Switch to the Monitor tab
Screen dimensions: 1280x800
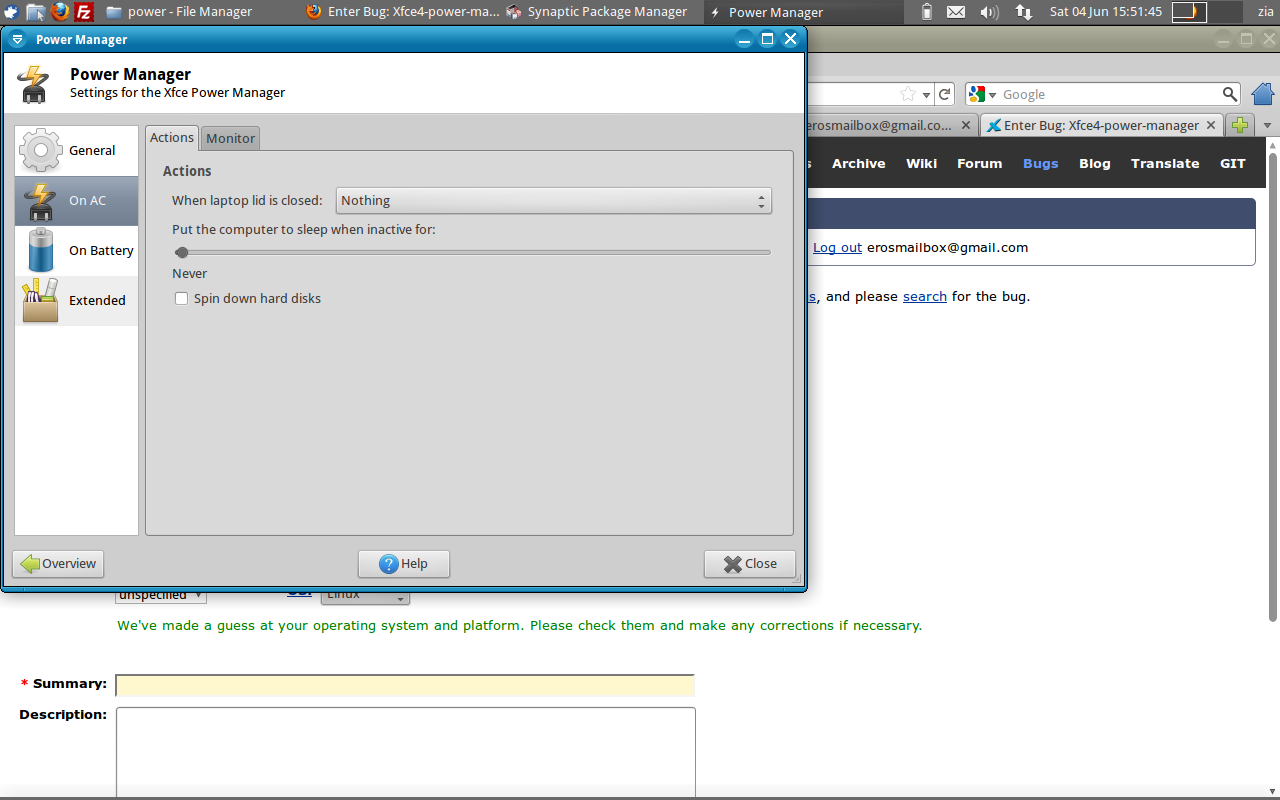(x=231, y=139)
